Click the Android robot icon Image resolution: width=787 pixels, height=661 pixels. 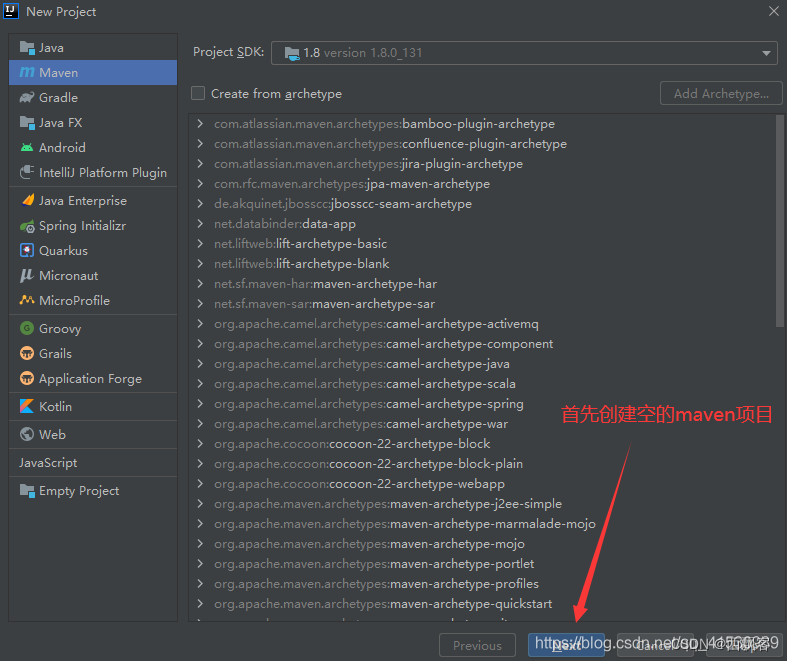click(27, 148)
